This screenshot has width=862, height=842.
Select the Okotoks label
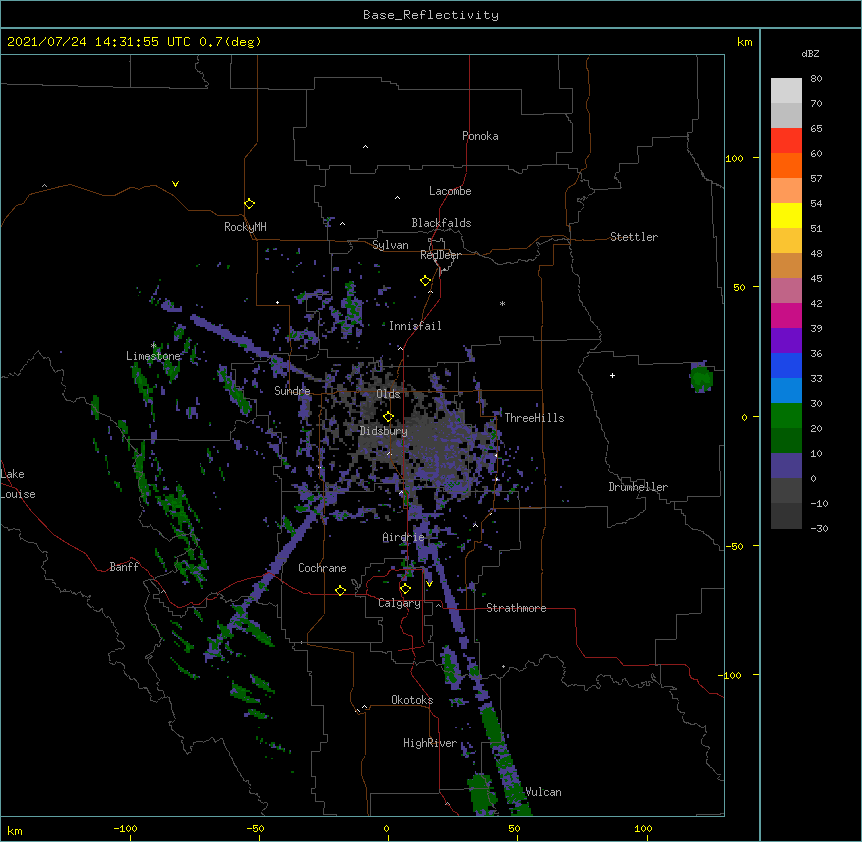(412, 700)
